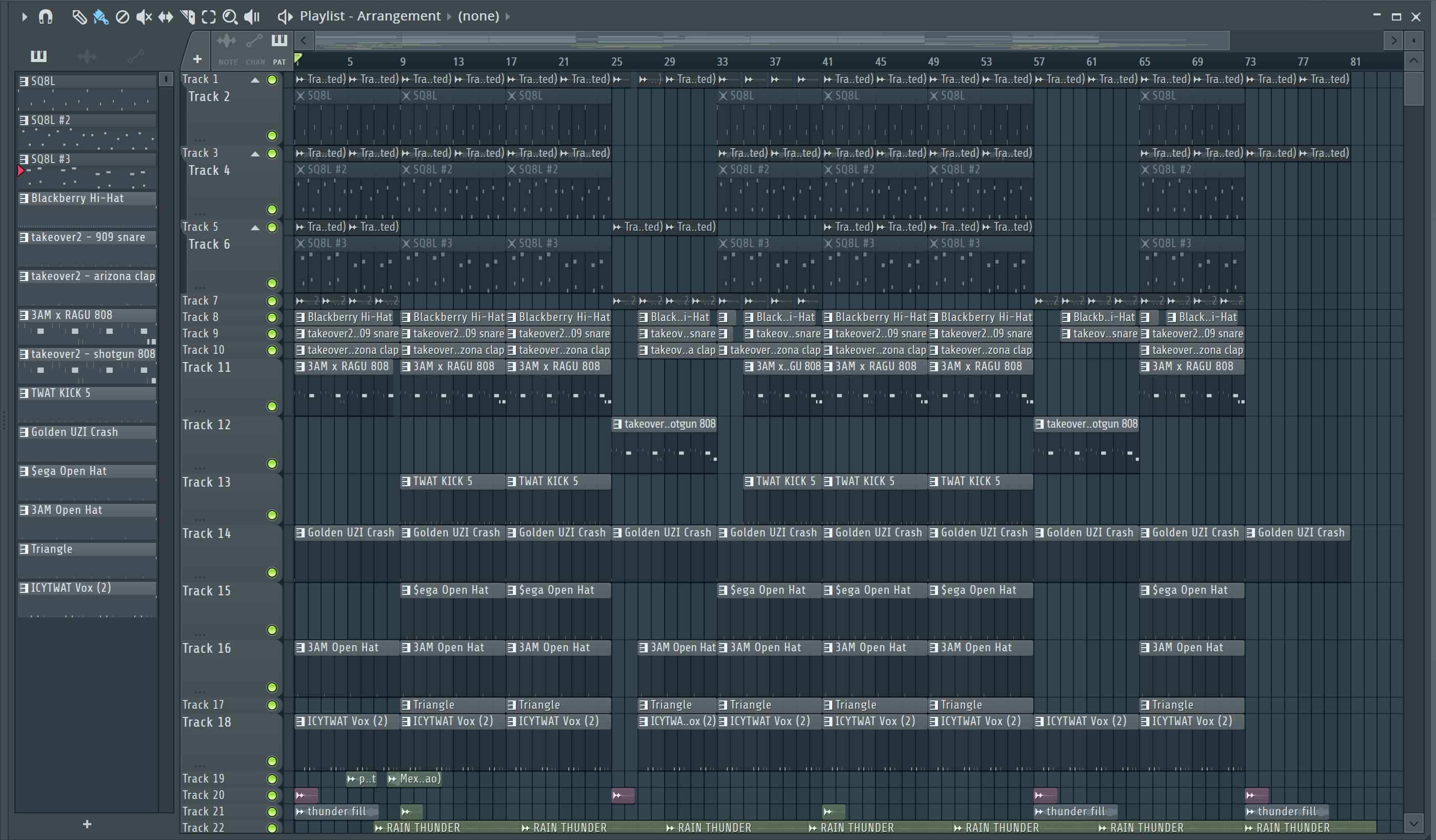Image resolution: width=1436 pixels, height=840 pixels.
Task: Select the Paint brush tool
Action: 101,16
